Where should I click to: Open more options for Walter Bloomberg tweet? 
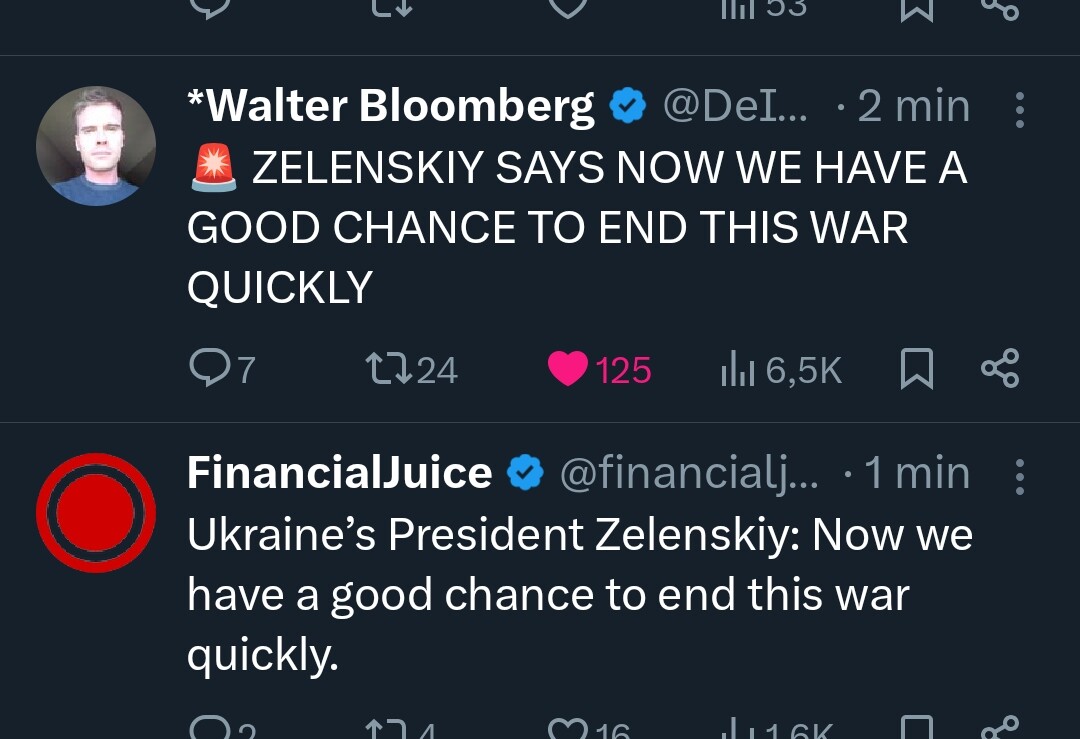[1019, 110]
